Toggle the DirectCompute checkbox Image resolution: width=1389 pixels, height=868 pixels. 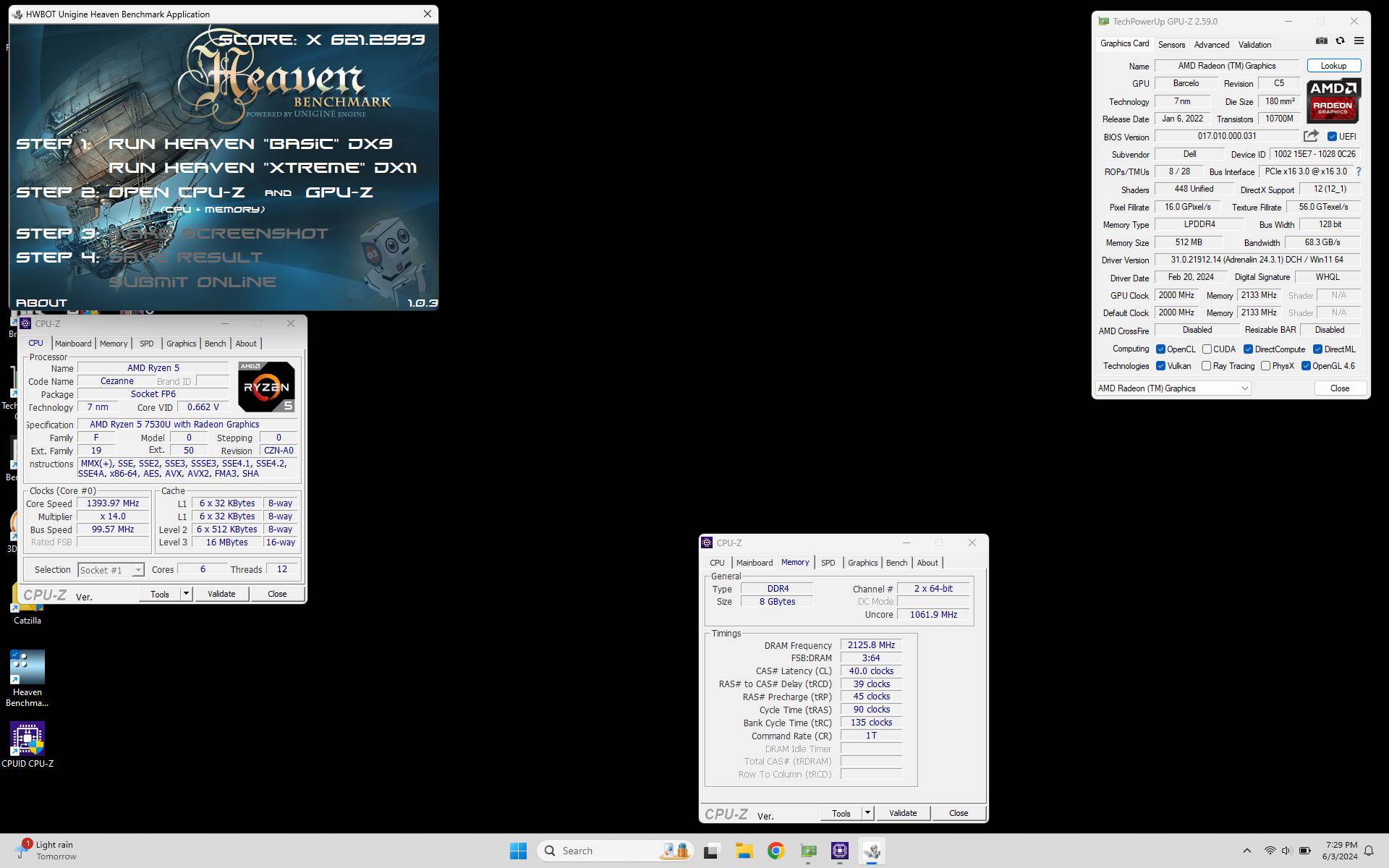1248,349
